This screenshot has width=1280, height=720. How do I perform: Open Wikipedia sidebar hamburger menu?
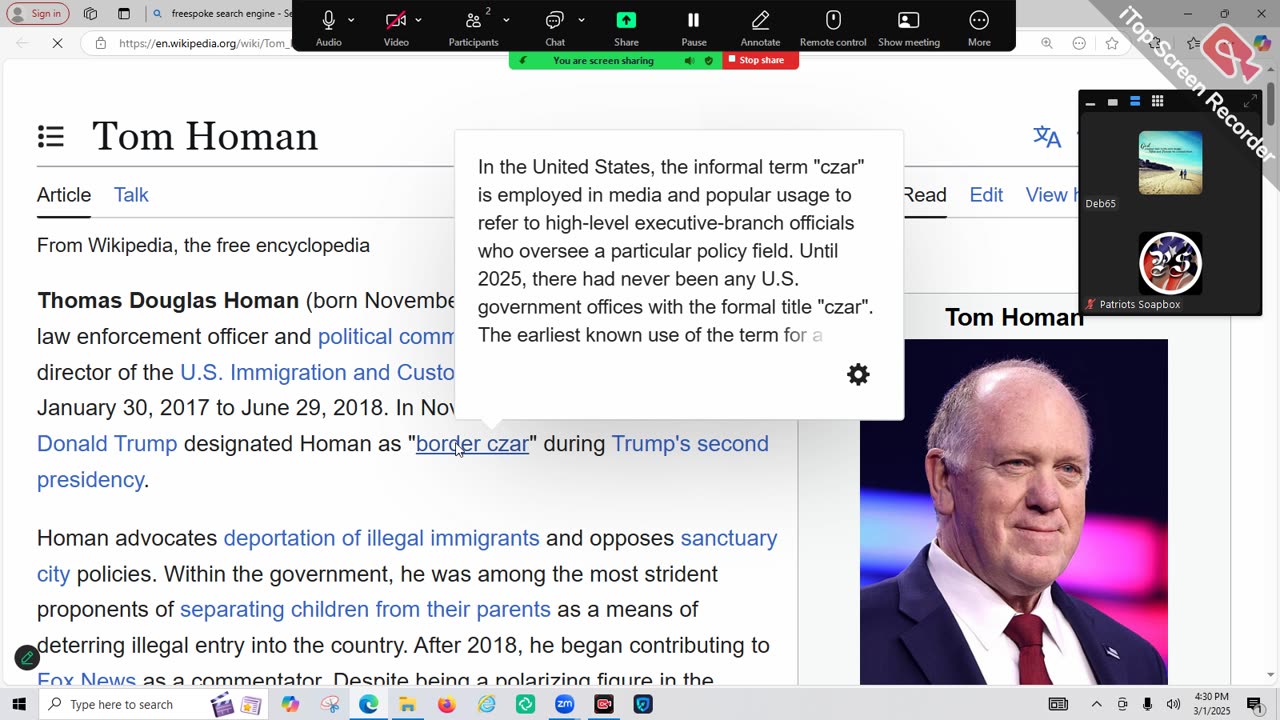(51, 136)
